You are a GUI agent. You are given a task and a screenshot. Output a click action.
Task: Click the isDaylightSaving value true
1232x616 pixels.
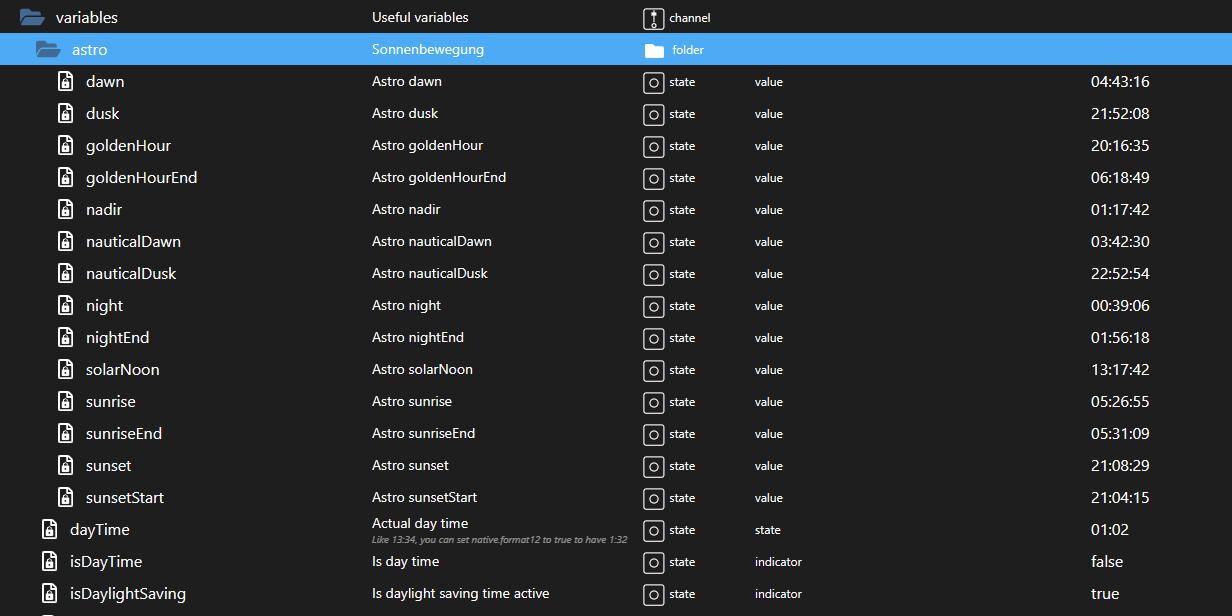click(1105, 594)
